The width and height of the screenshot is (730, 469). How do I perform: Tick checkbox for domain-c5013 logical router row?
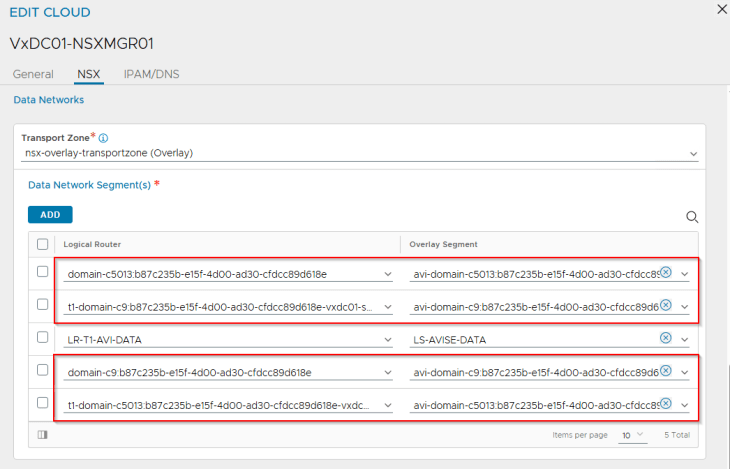click(42, 273)
